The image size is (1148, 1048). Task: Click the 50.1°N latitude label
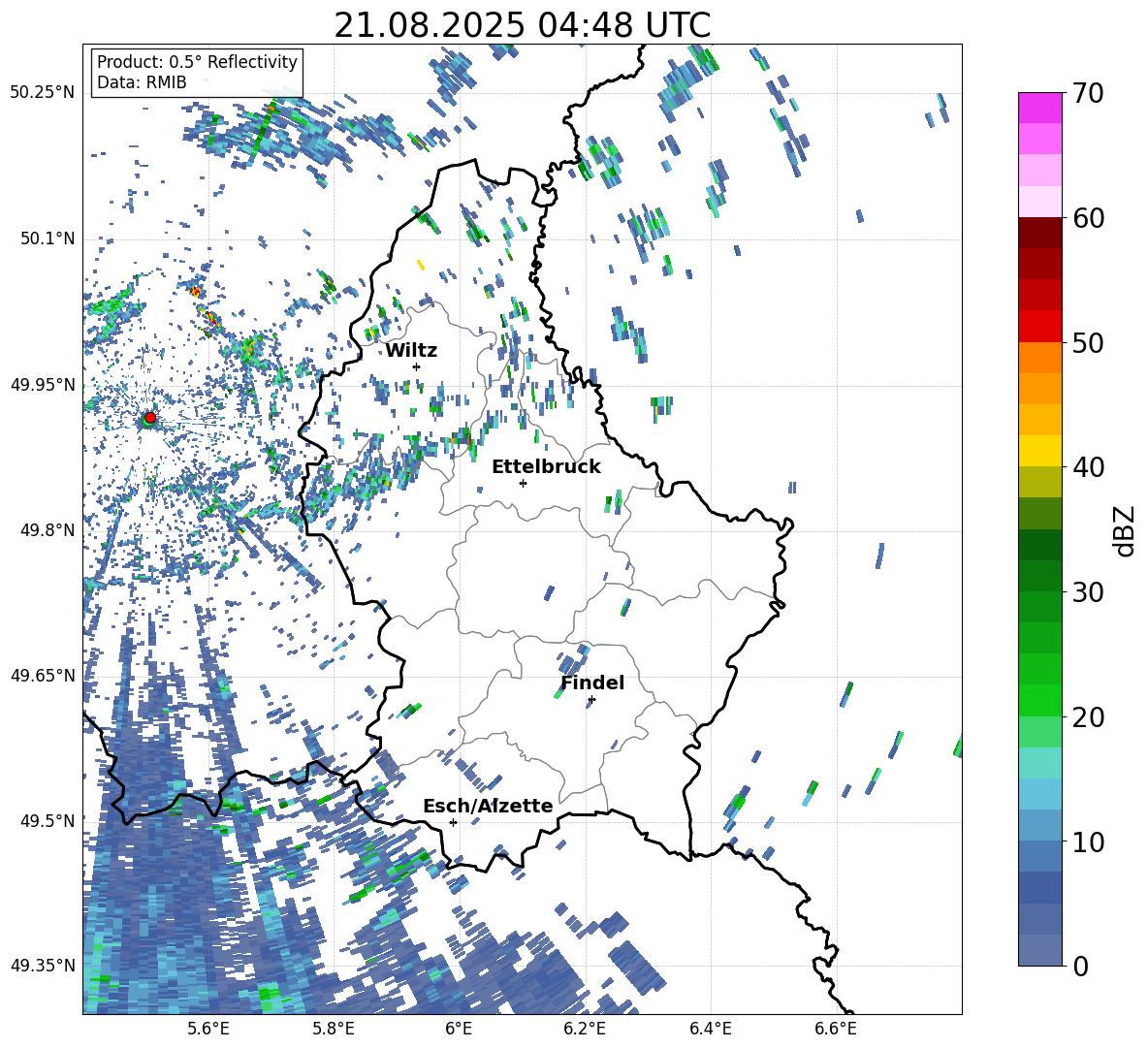48,238
